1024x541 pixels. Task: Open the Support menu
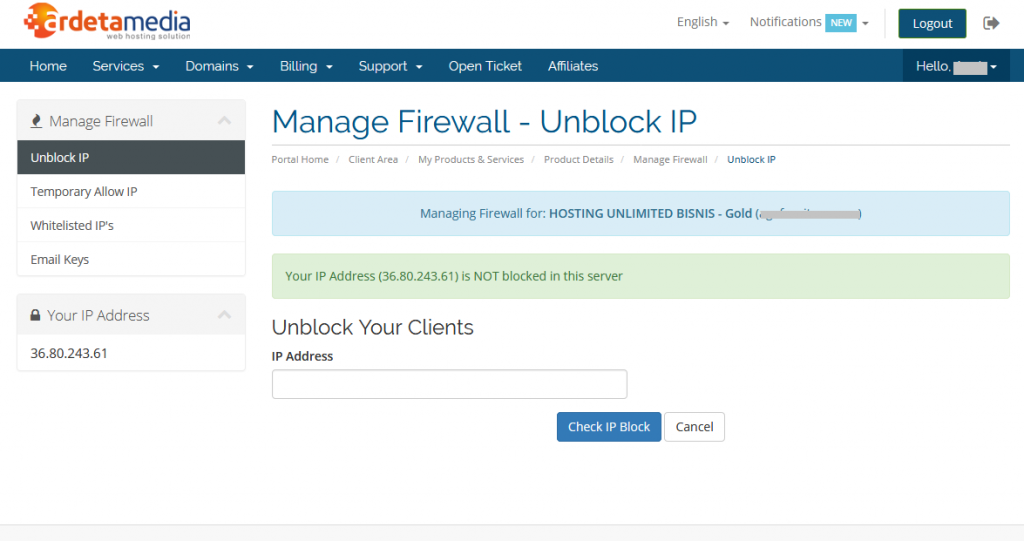coord(390,66)
